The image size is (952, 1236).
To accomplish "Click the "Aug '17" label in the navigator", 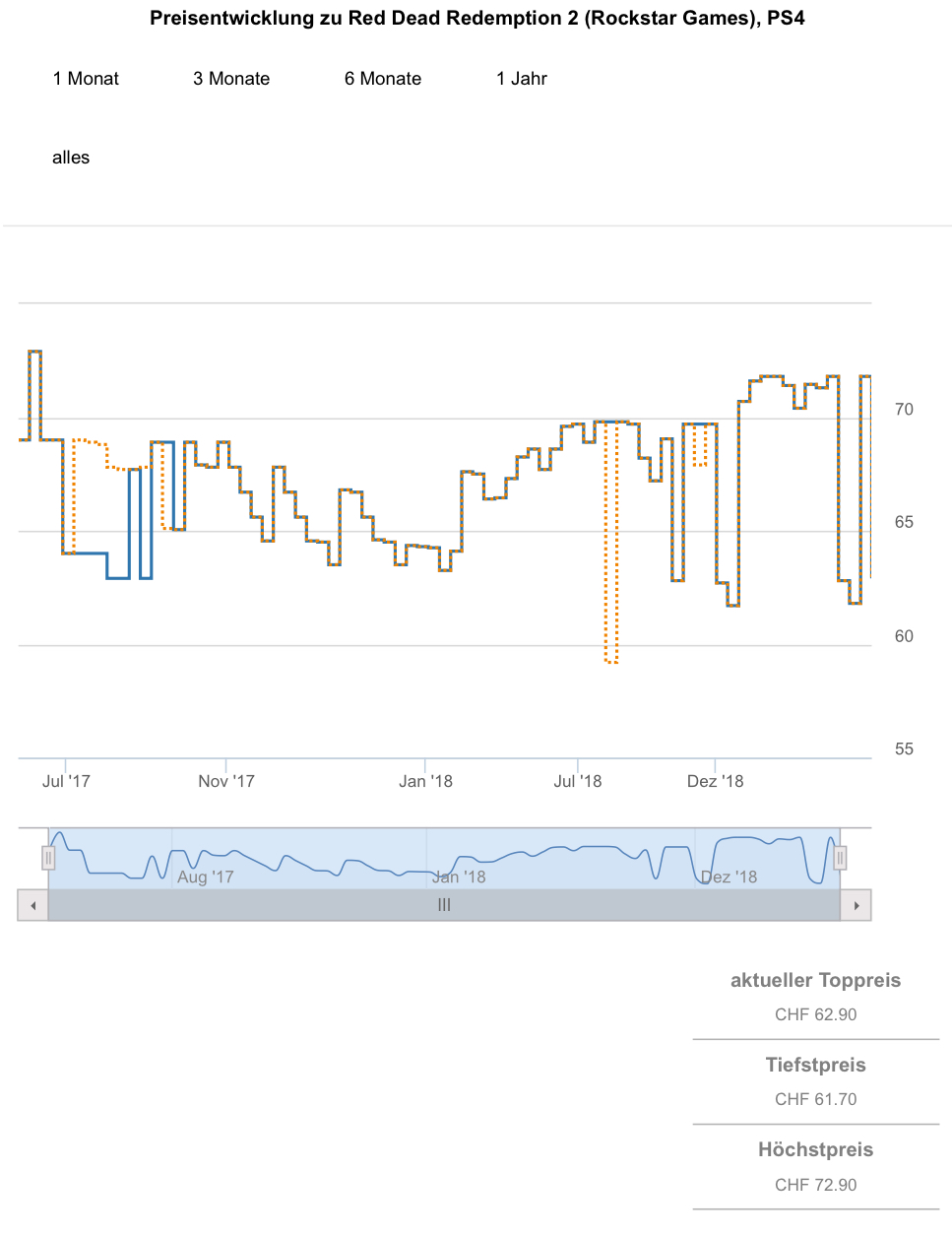I will [x=205, y=877].
